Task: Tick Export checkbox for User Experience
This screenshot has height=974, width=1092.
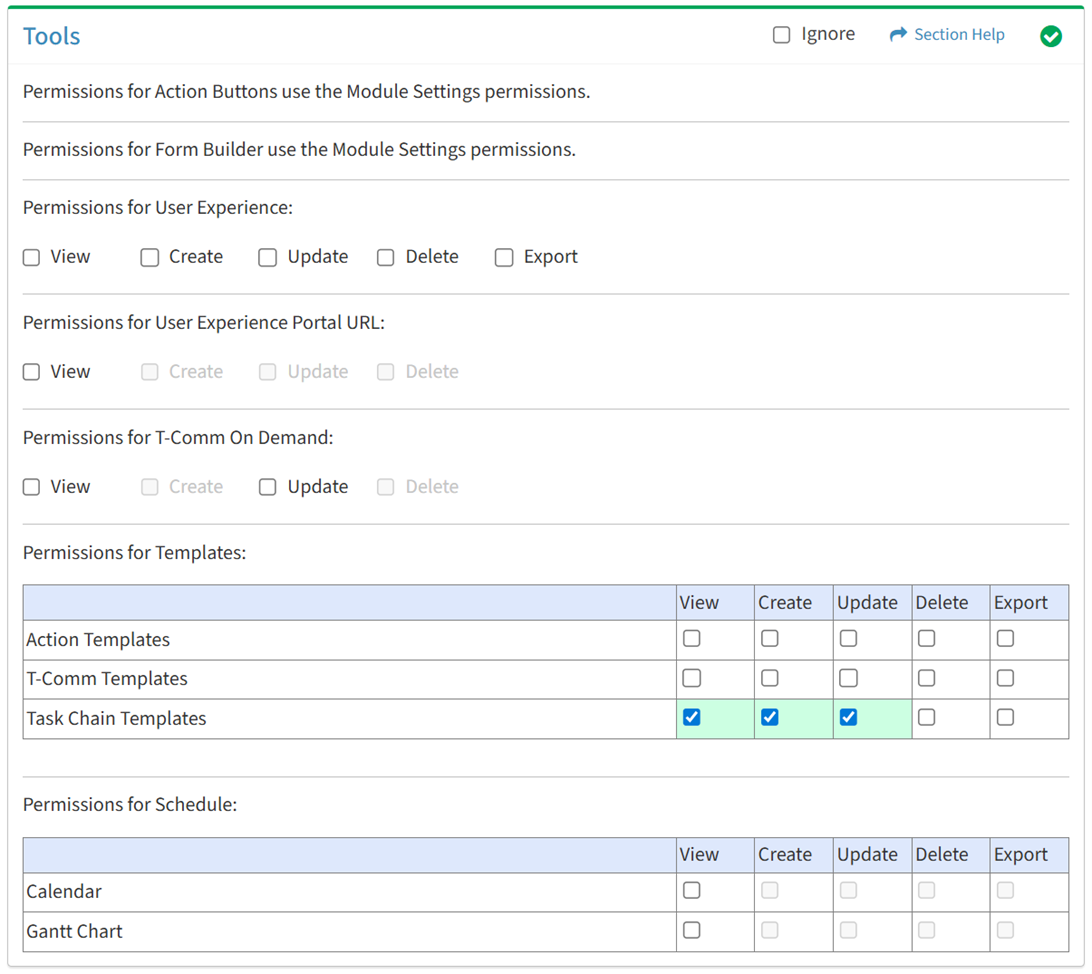Action: 504,258
